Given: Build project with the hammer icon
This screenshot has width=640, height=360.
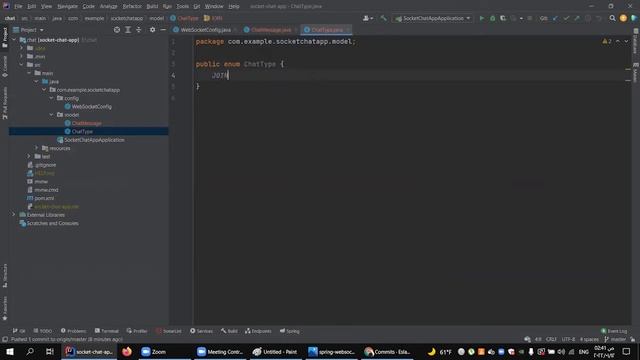Looking at the screenshot, I should tap(383, 18).
